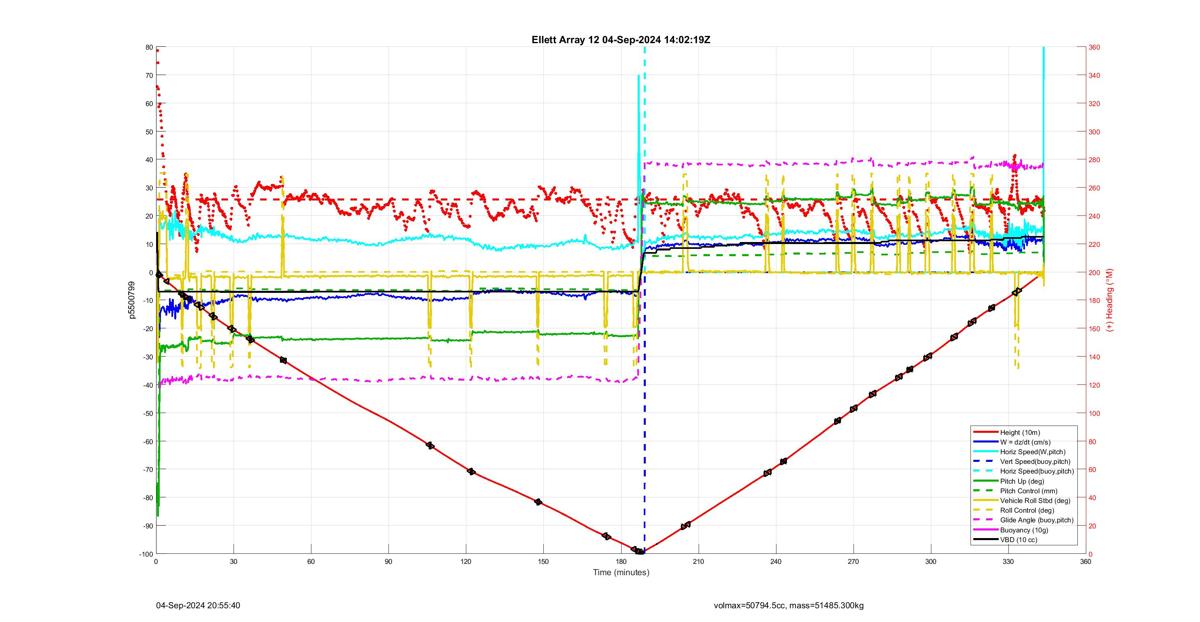Select the 280 tick on the heading axis

pyautogui.click(x=1094, y=160)
